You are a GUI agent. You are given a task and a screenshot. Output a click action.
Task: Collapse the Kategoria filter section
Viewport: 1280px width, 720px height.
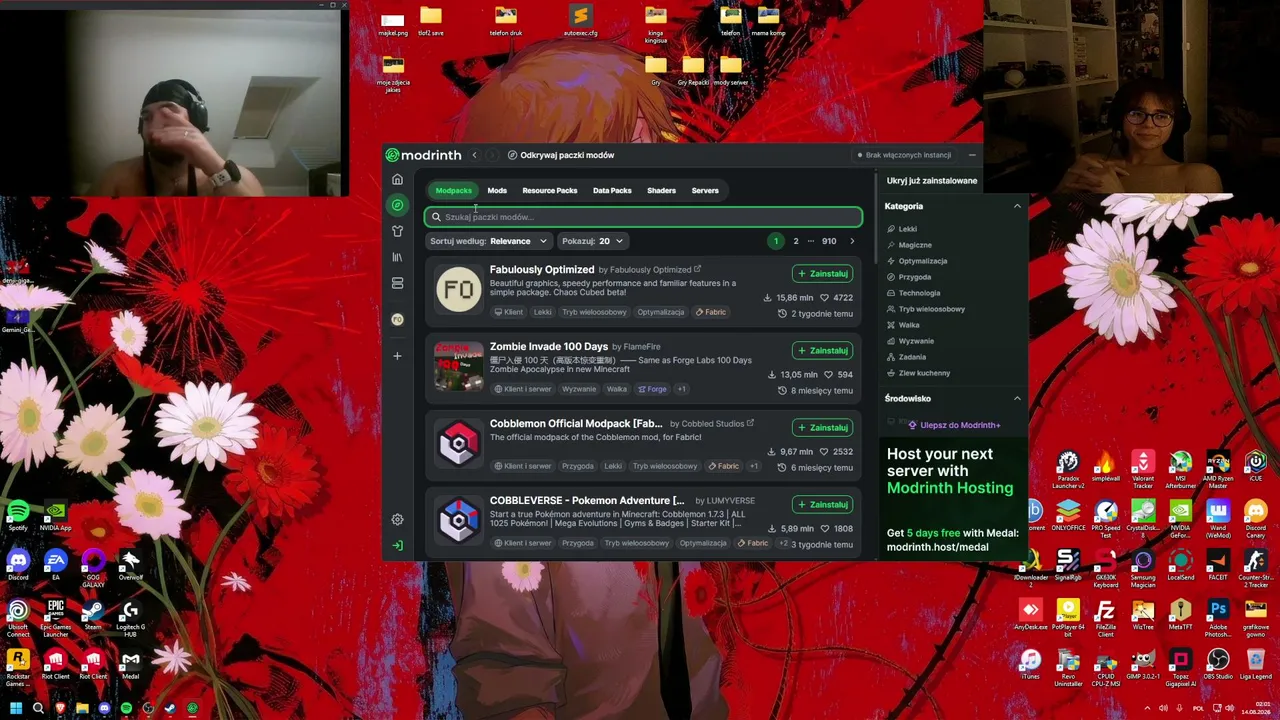(1017, 206)
